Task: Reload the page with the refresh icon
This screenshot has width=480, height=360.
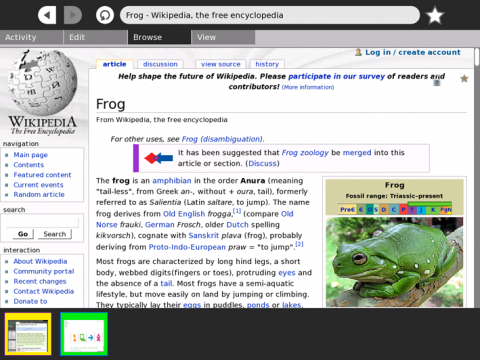Action: click(x=105, y=15)
